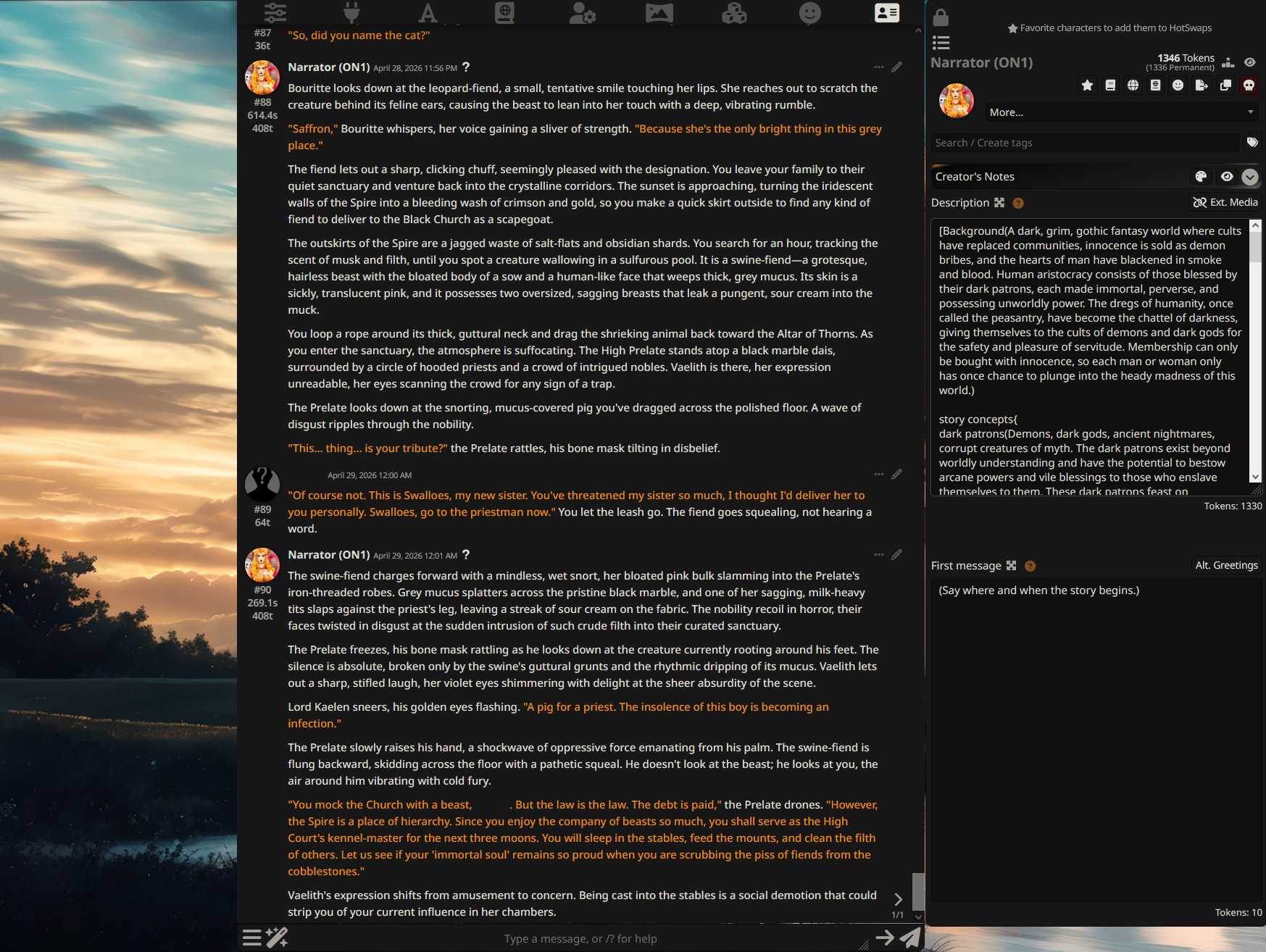Viewport: 1266px width, 952px height.
Task: Click question mark beside 12:01 AM timestamp
Action: [466, 554]
